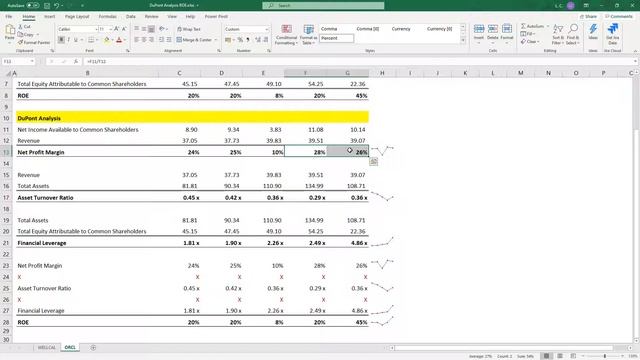Apply percent style from Number group
Image resolution: width=640 pixels, height=360 pixels.
240,40
